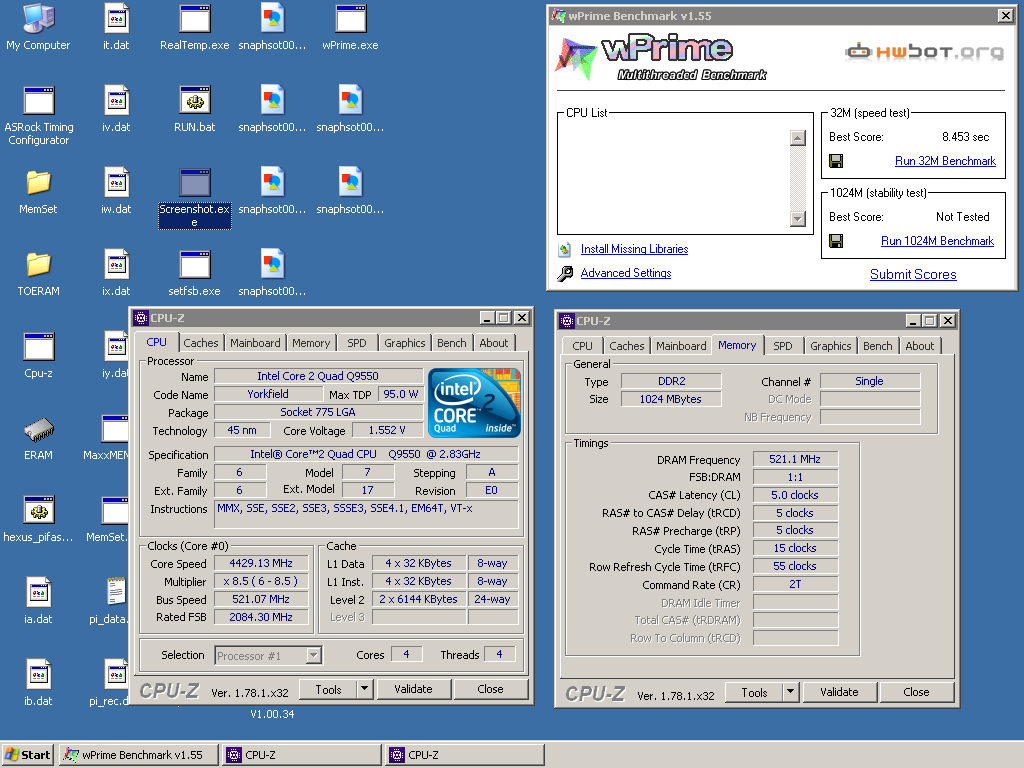1024x768 pixels.
Task: Click Run 32M Benchmark link
Action: tap(945, 161)
